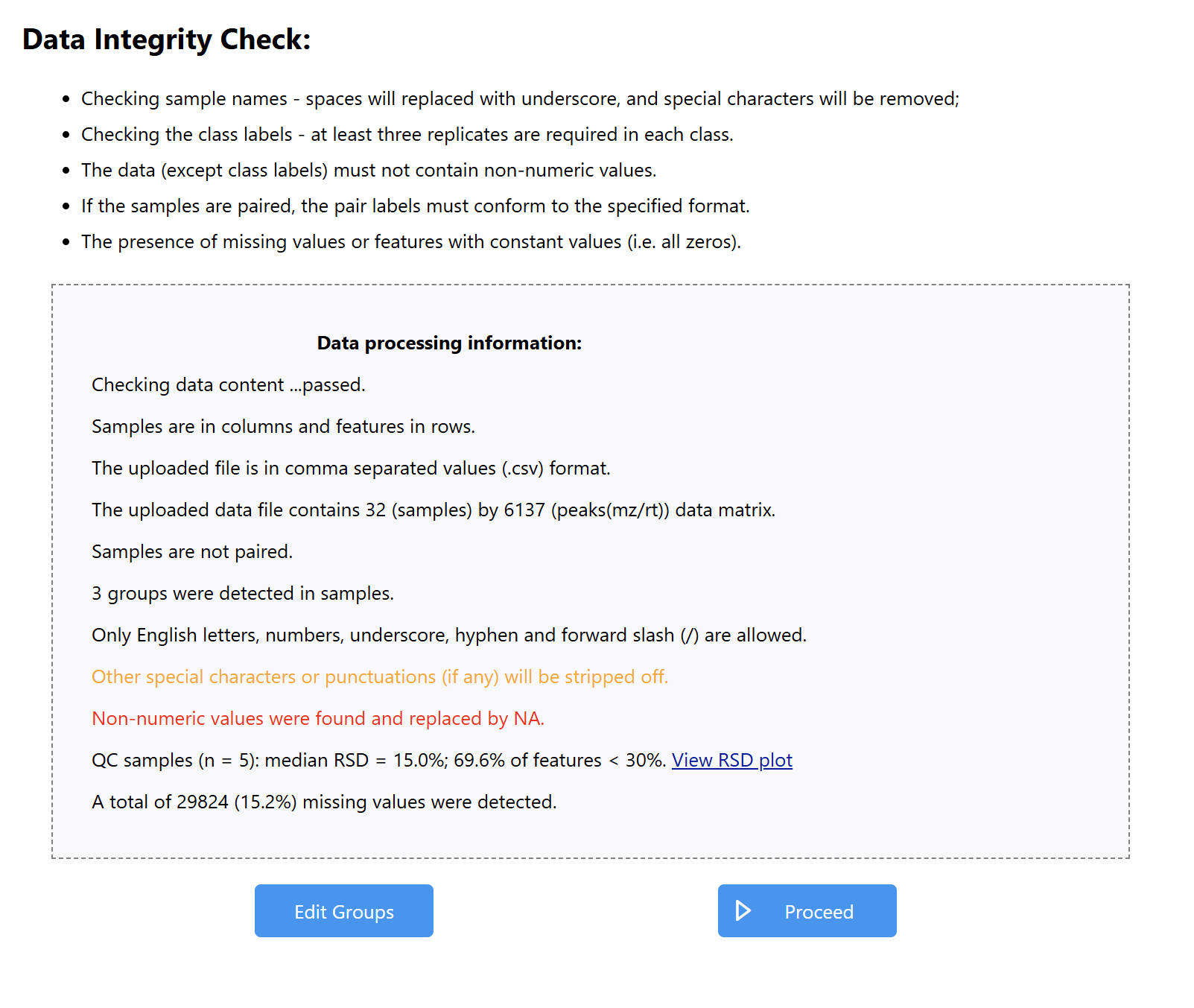Click the red non-numeric values warning
Viewport: 1194px width, 1008px height.
click(318, 718)
